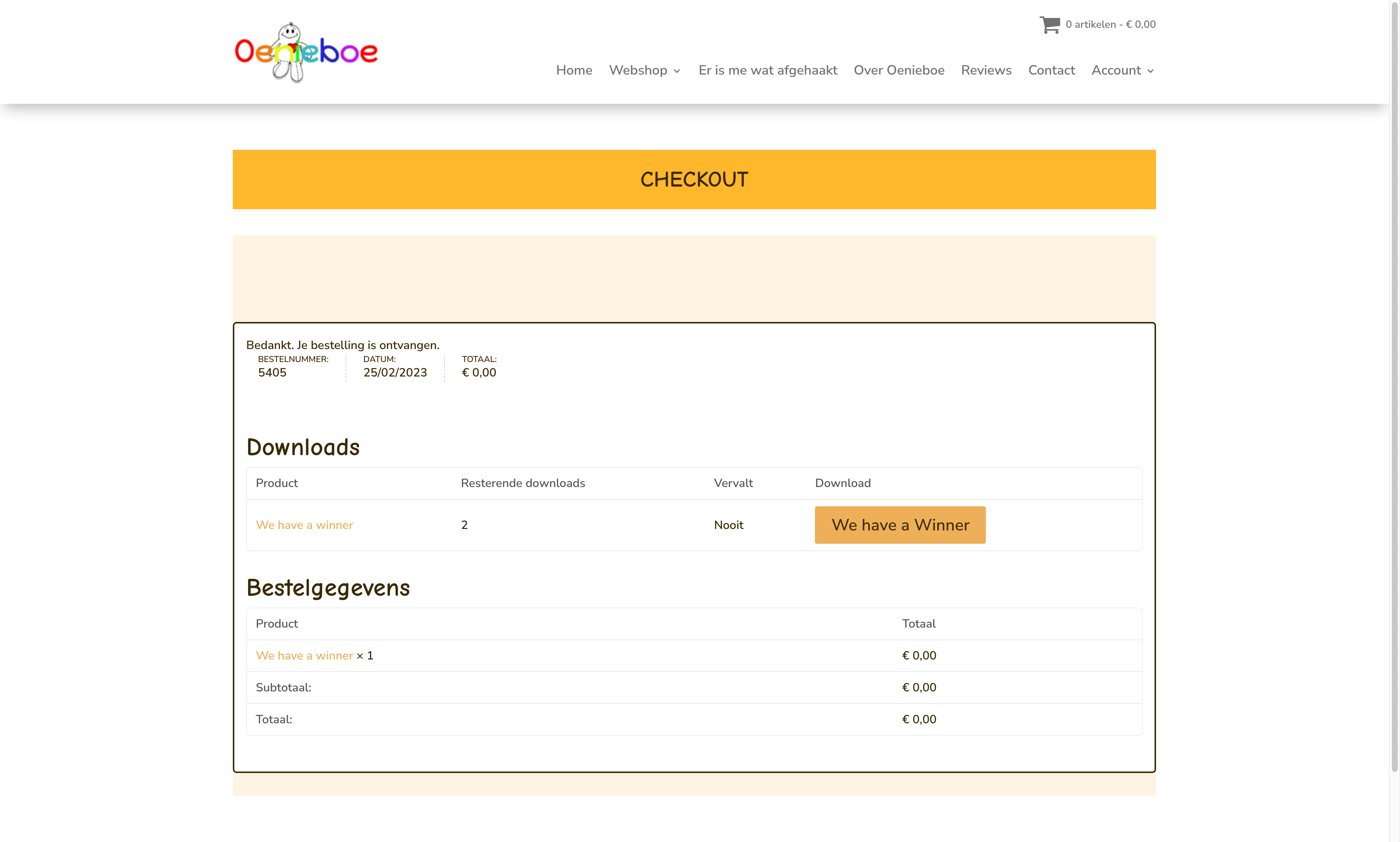Open the Over Oenieboe page
This screenshot has height=842, width=1400.
point(899,70)
